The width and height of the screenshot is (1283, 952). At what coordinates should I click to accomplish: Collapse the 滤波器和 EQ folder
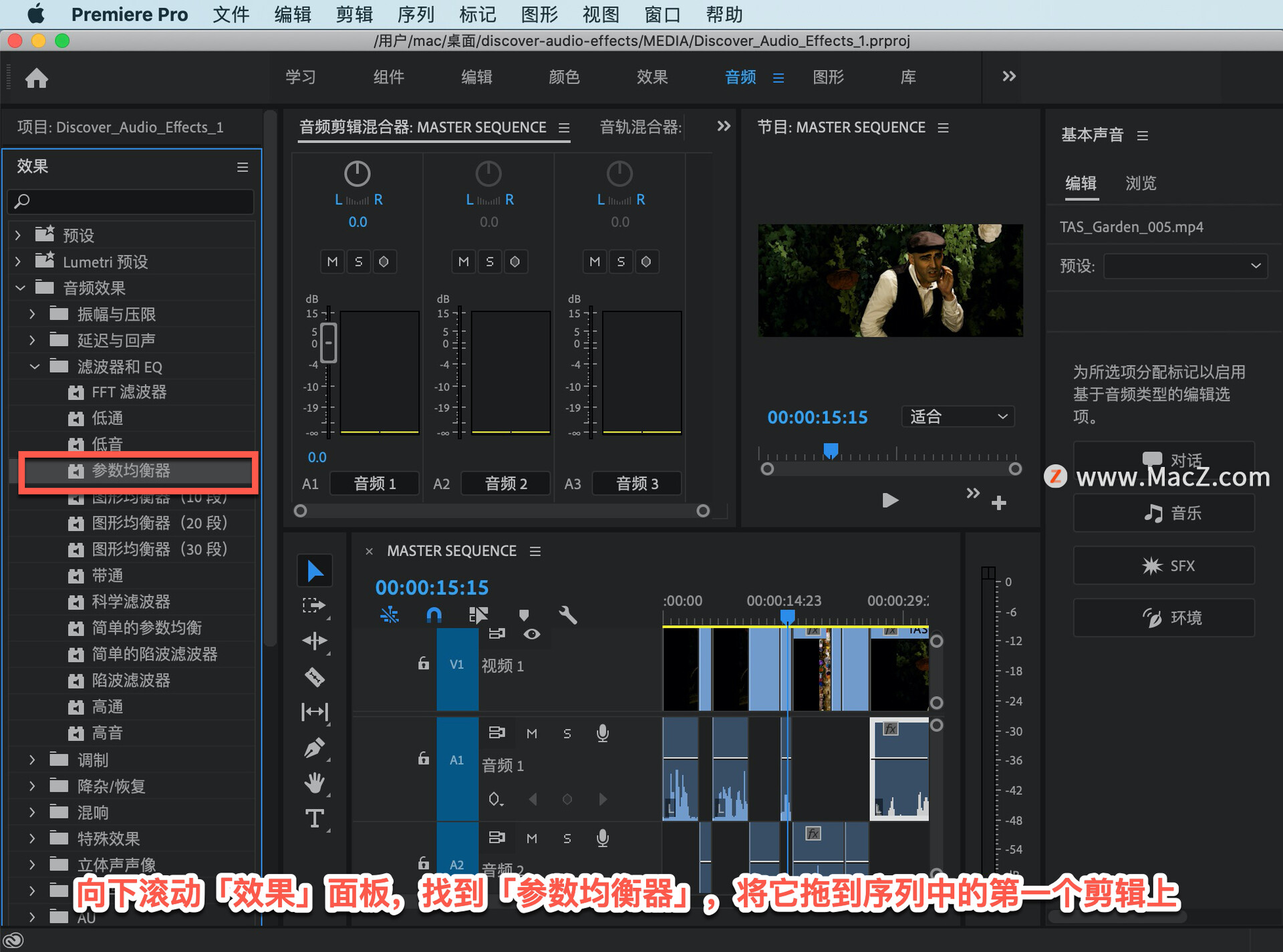tap(35, 367)
